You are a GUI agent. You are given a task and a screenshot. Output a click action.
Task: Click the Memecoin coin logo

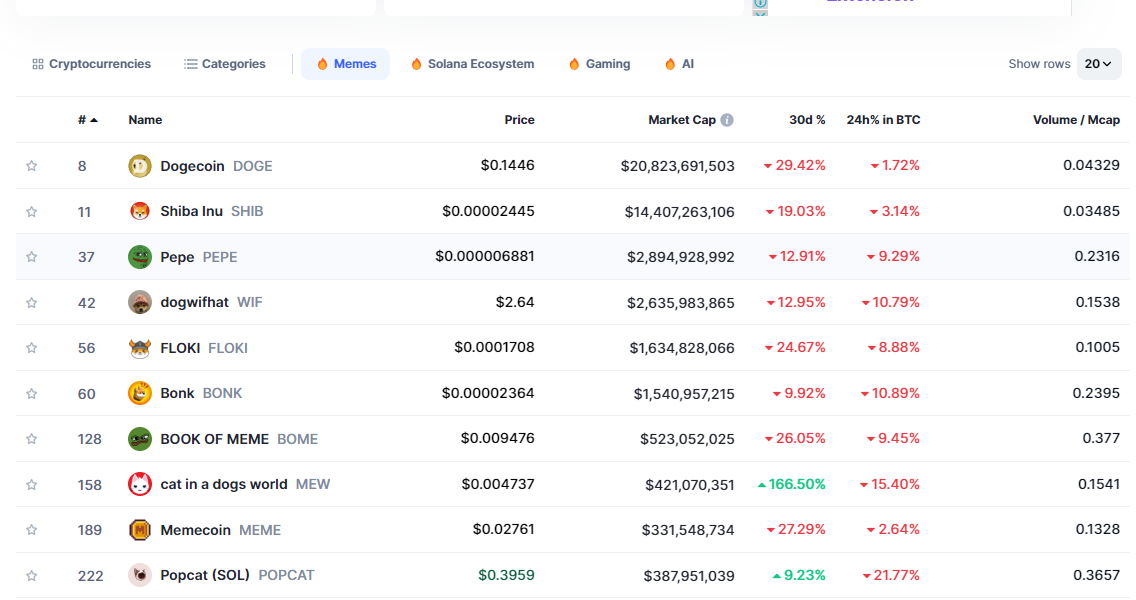(x=140, y=530)
